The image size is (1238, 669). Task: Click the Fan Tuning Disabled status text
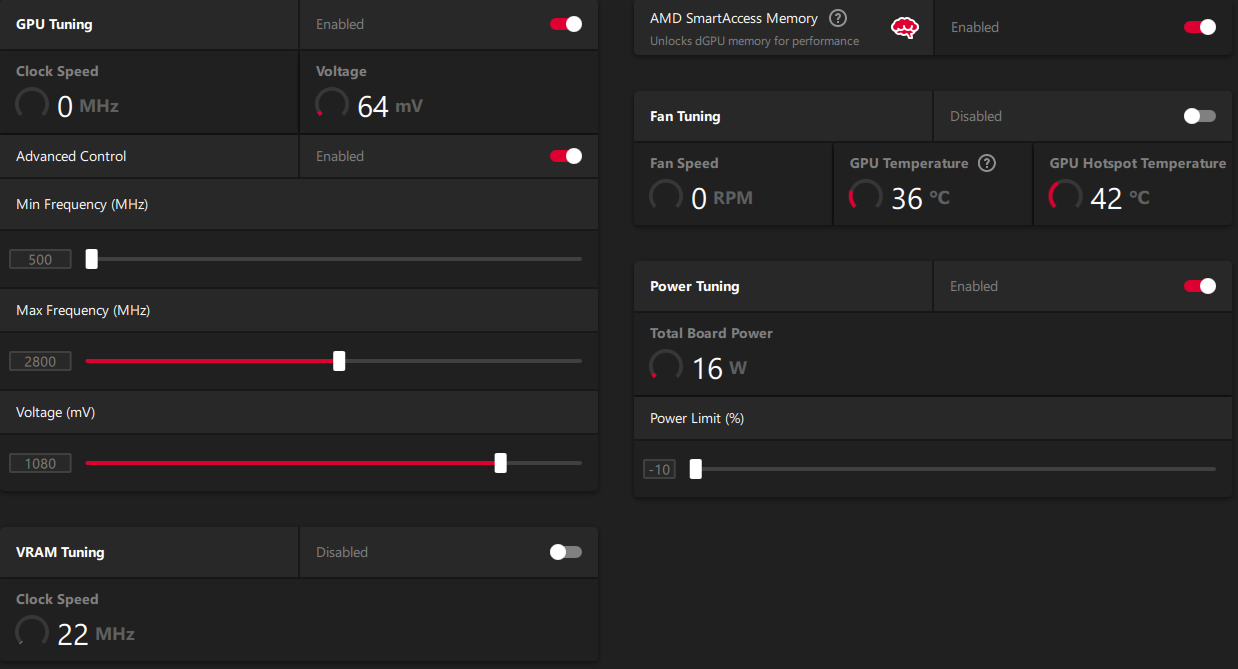coord(976,116)
